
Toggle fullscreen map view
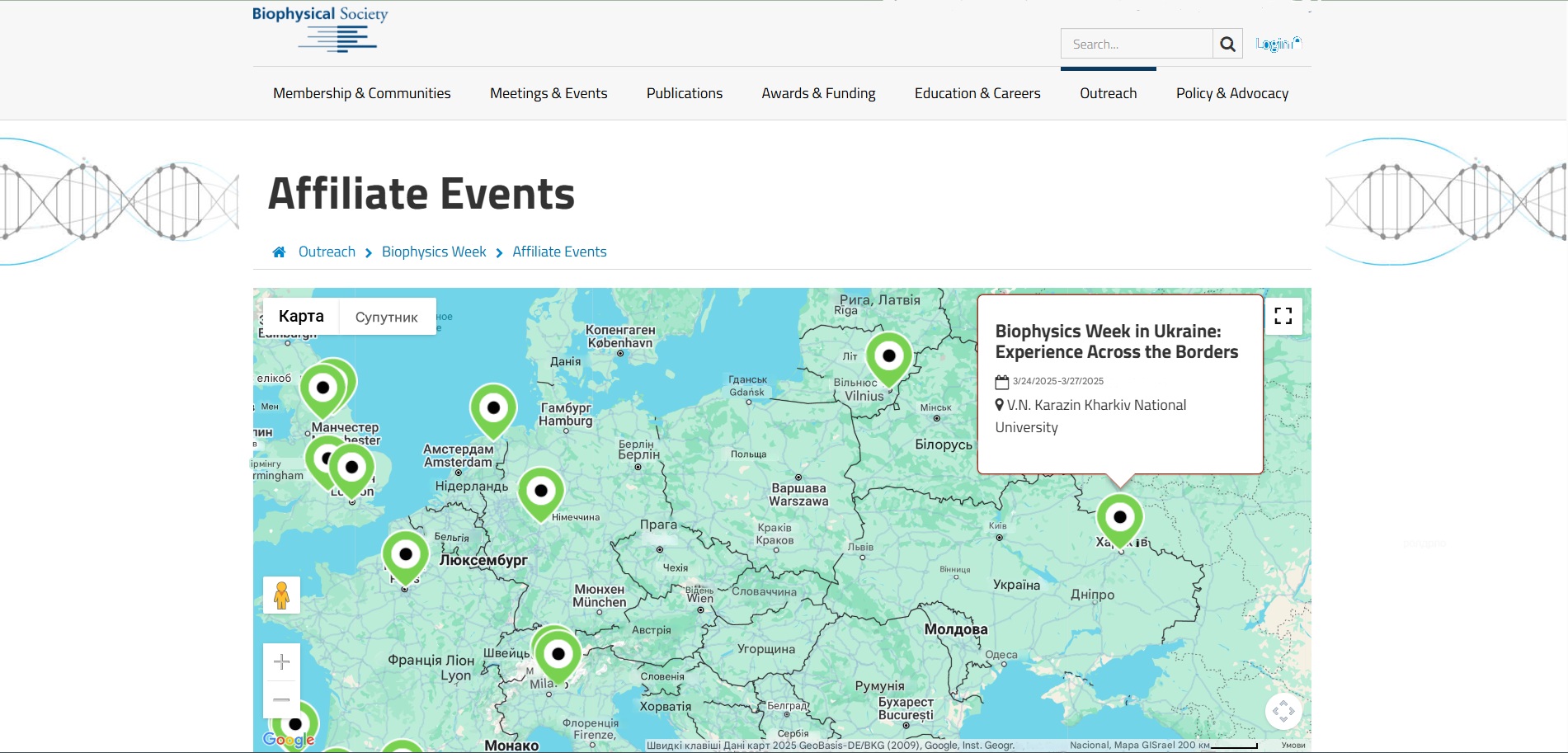[1283, 316]
